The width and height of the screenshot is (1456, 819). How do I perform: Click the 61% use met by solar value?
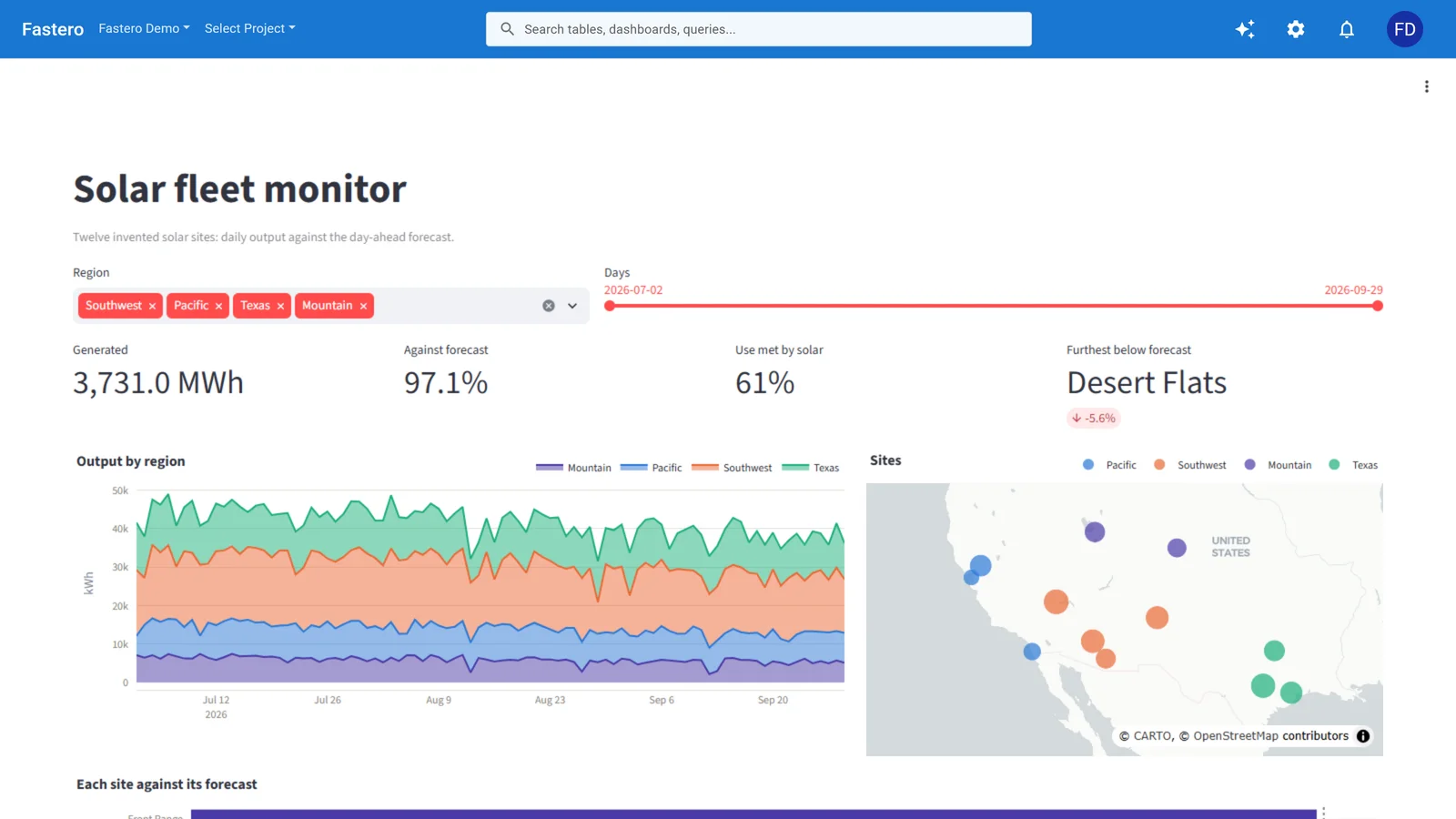tap(765, 383)
